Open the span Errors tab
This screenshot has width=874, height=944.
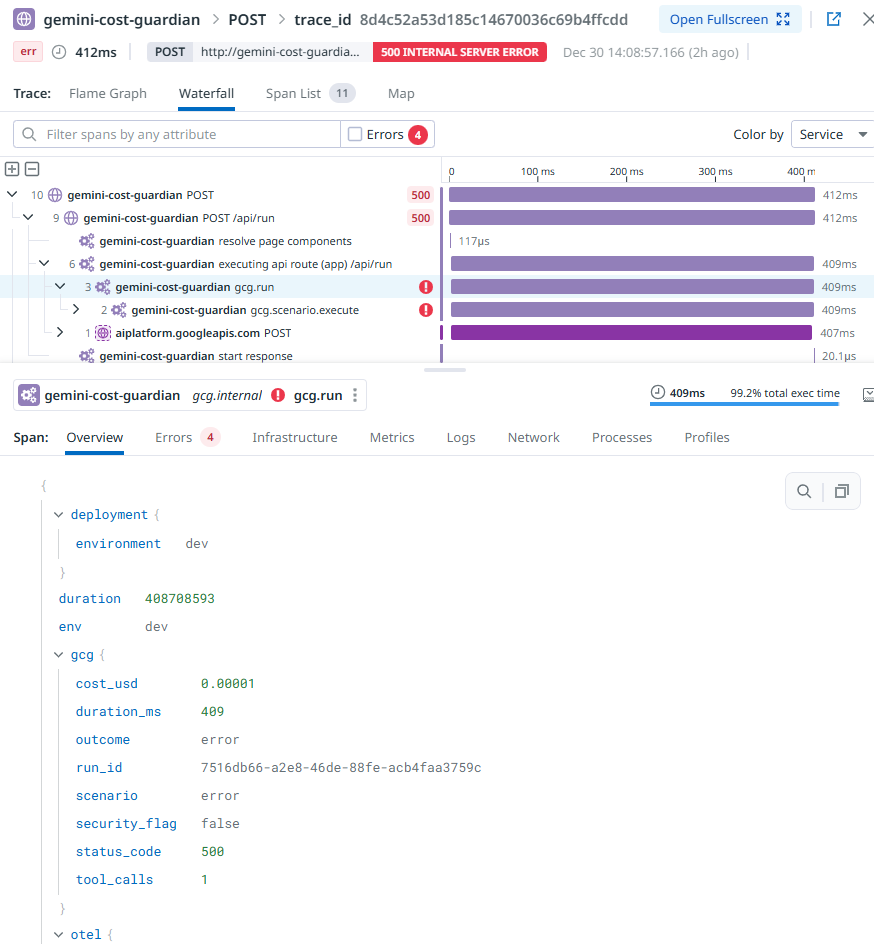tap(187, 438)
